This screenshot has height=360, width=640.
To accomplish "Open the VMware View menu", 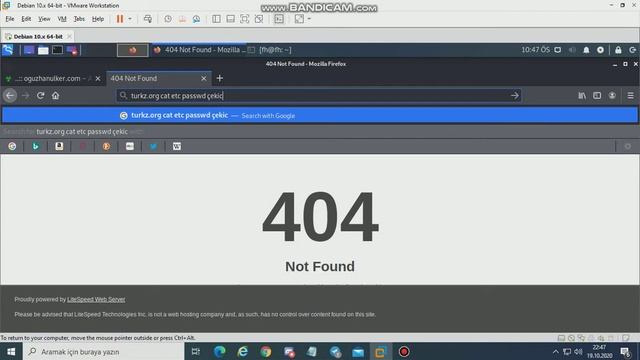I will 44,19.
